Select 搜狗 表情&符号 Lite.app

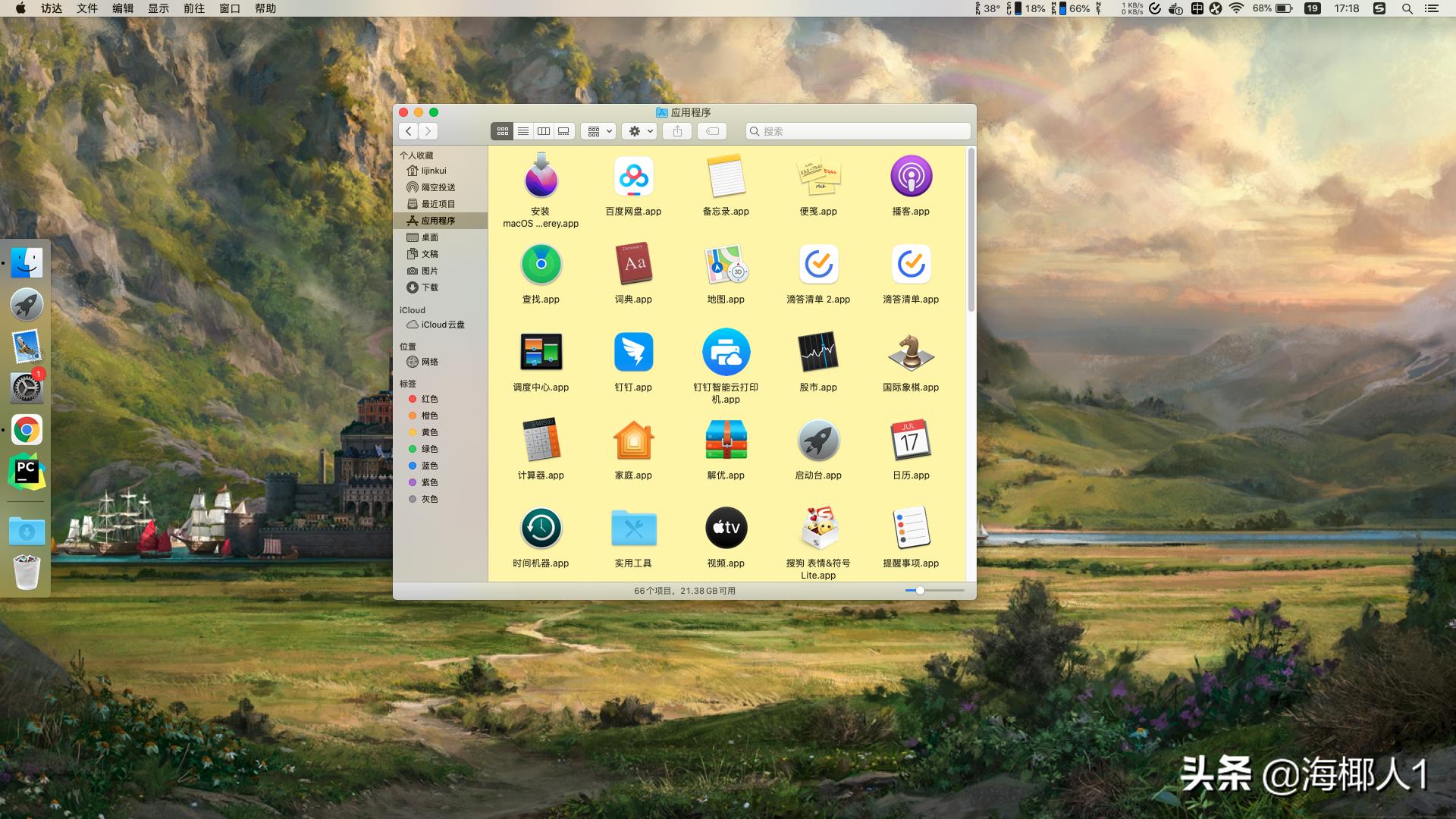pos(819,528)
